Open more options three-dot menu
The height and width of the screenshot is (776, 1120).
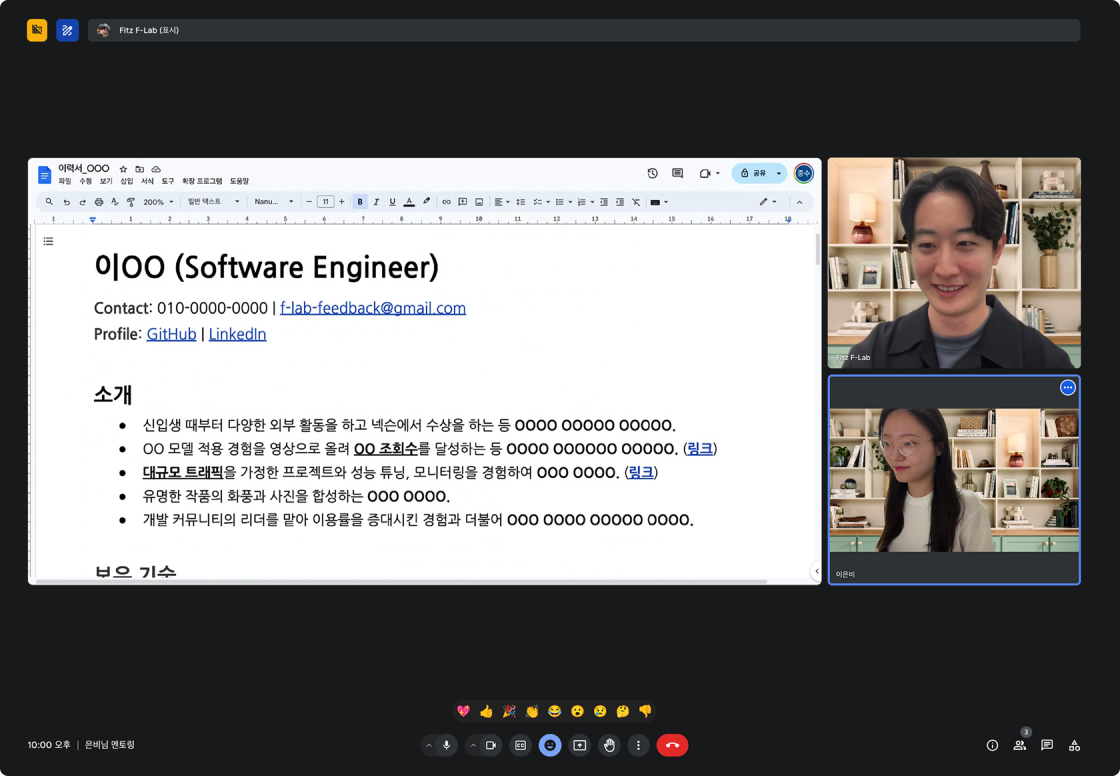tap(638, 745)
